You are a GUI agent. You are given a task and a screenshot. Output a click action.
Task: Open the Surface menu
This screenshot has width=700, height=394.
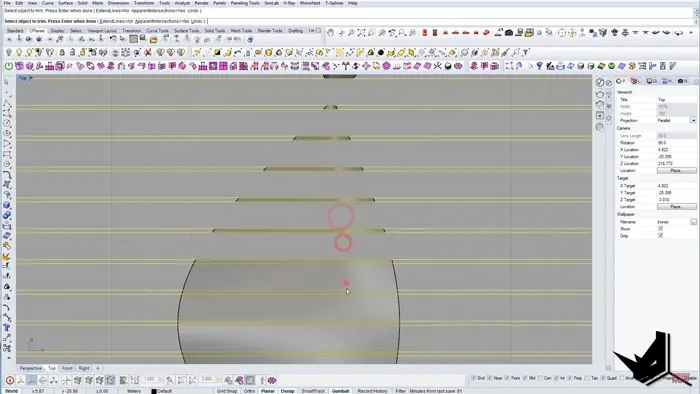pos(65,3)
